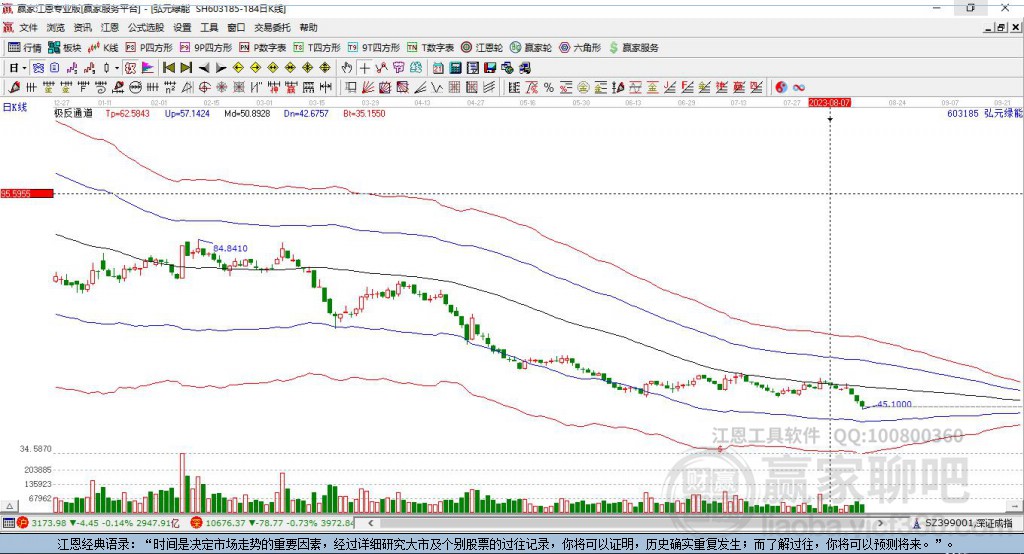Open the 帮助 menu
1024x554 pixels.
click(x=308, y=27)
